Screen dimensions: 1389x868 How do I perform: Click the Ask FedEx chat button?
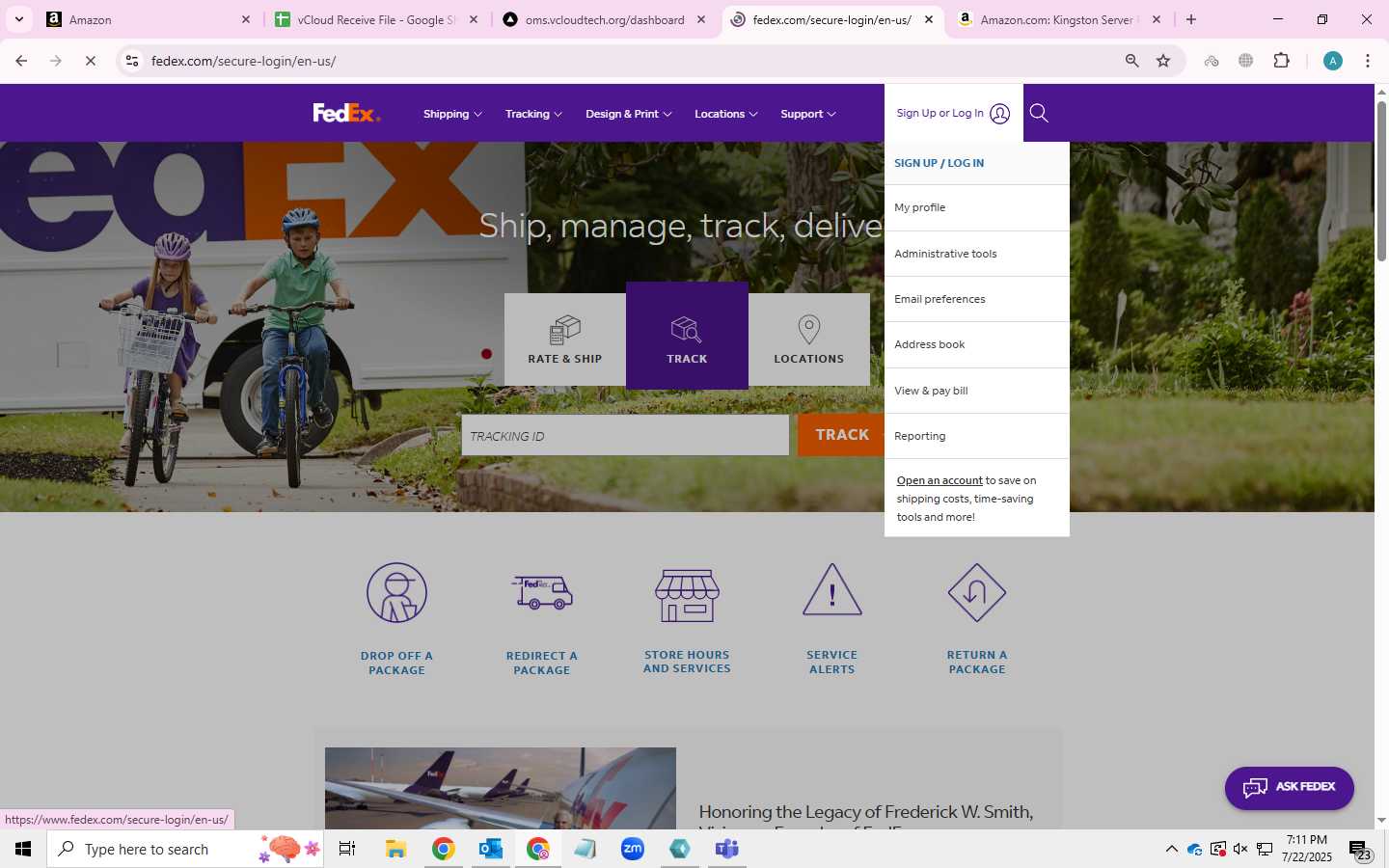pos(1290,788)
